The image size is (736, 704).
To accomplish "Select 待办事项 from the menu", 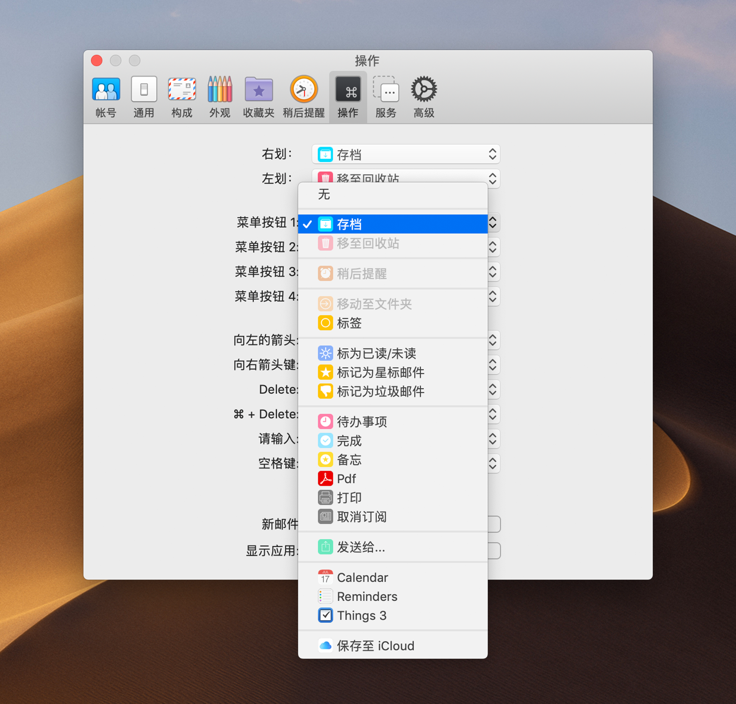I will [393, 421].
